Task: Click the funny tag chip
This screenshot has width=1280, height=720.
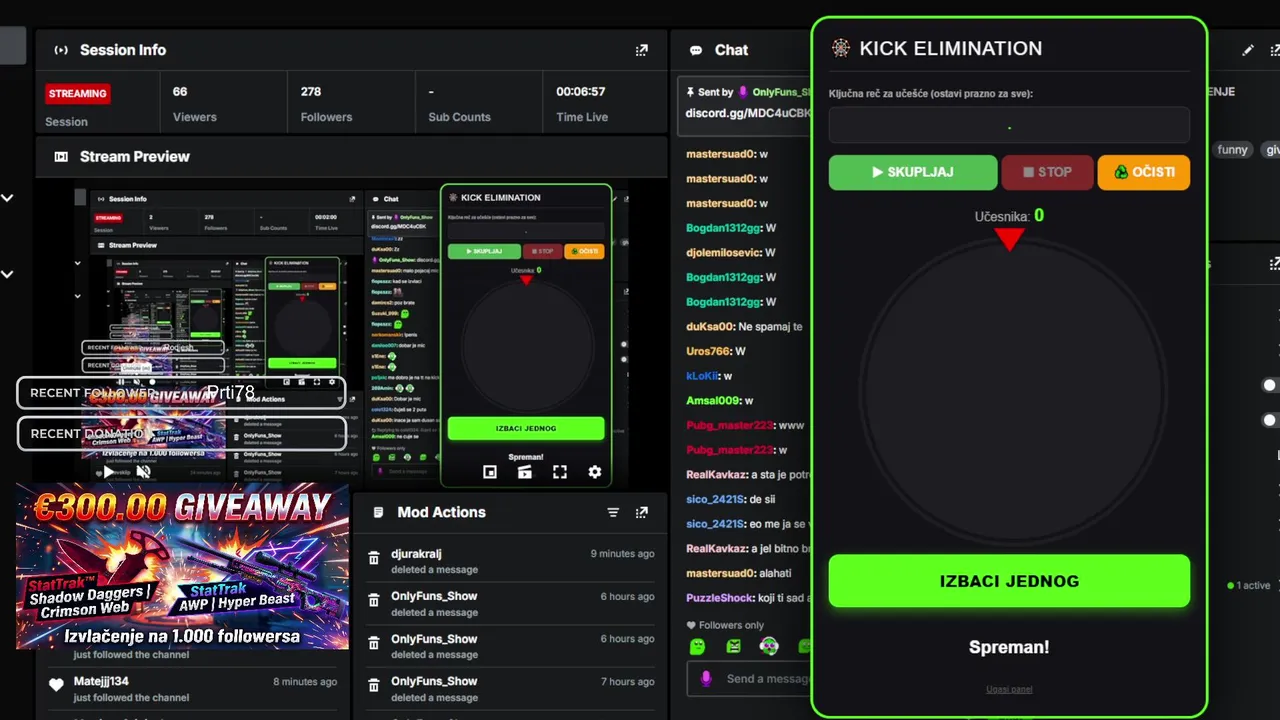Action: 1232,150
